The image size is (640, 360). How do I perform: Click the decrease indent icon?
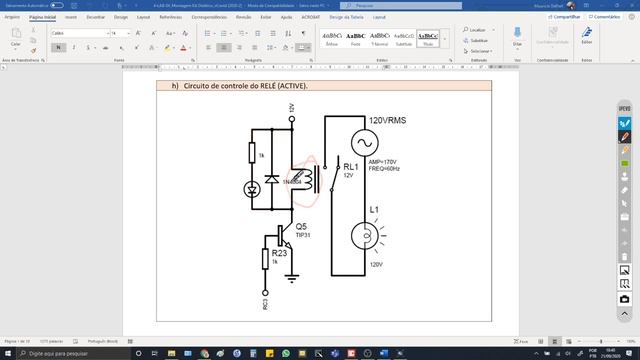(258, 33)
